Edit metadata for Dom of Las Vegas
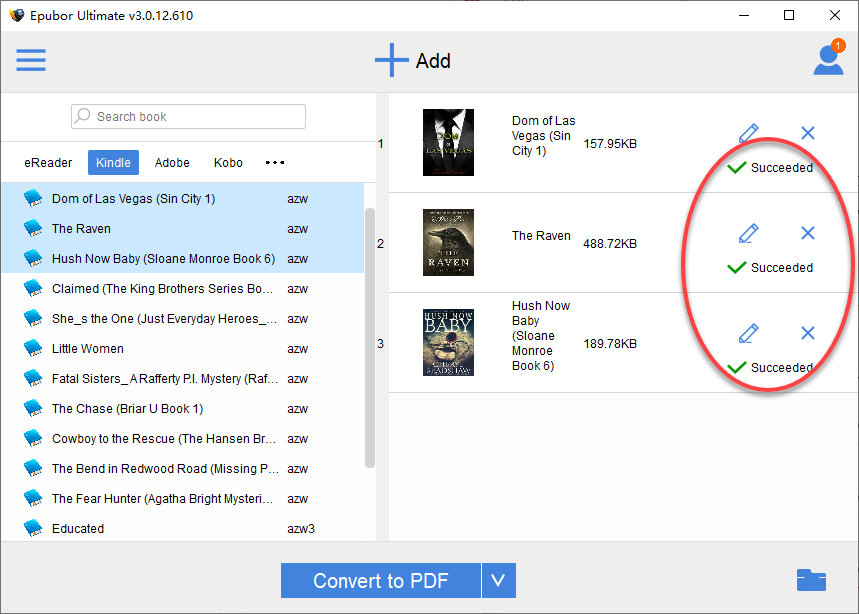This screenshot has width=859, height=614. [748, 133]
